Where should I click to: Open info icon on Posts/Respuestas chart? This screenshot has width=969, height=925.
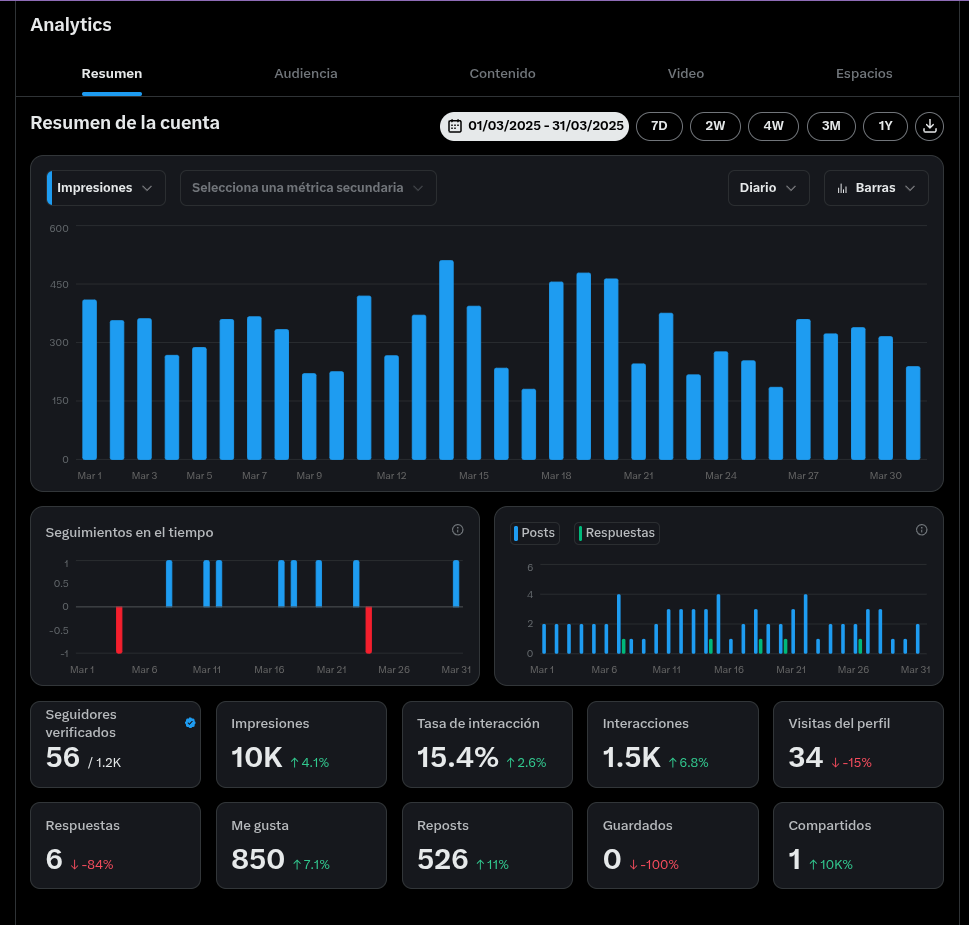921,530
